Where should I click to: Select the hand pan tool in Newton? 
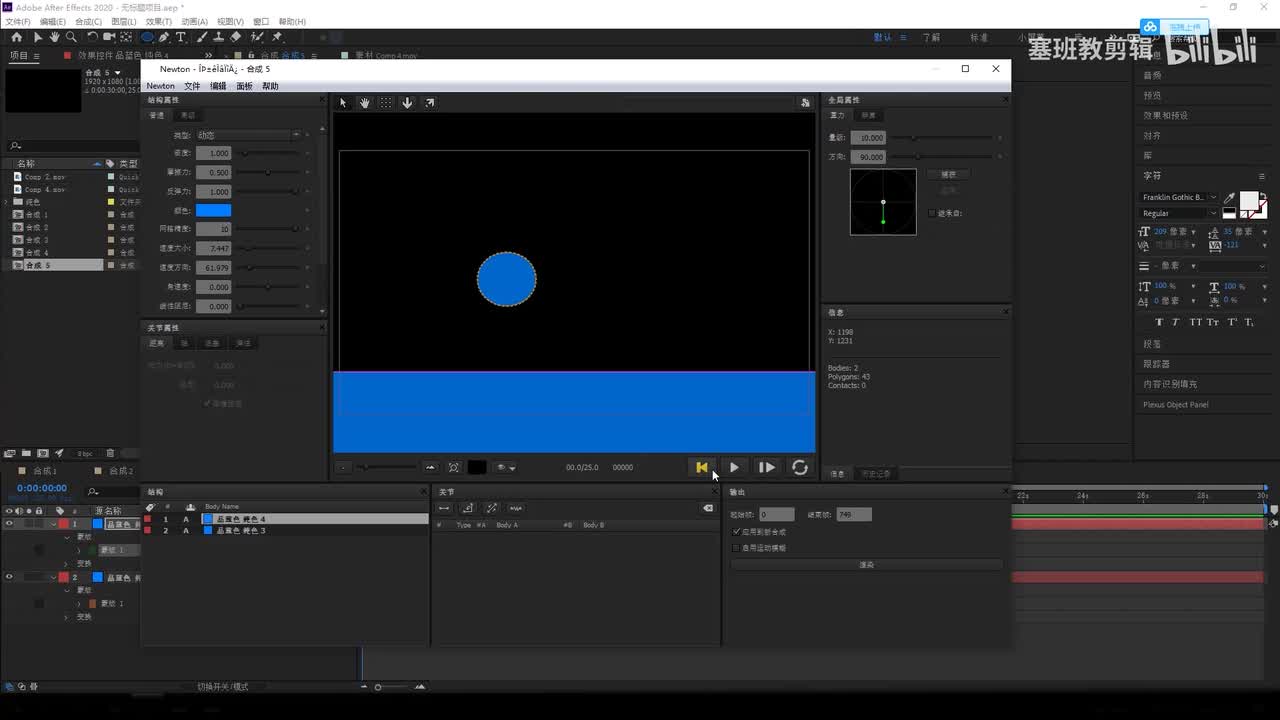(365, 103)
